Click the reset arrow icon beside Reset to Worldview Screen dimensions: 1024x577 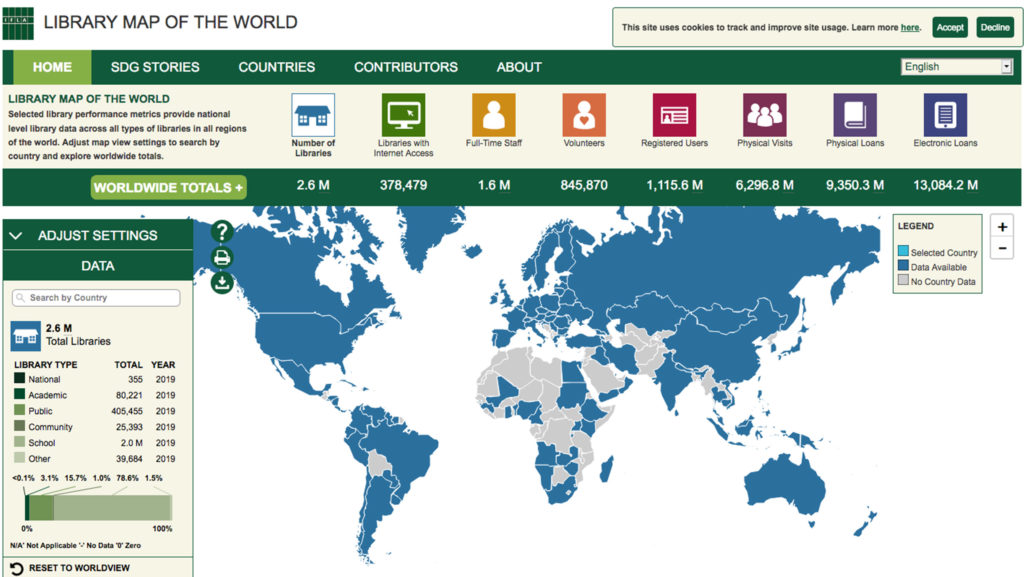17,569
